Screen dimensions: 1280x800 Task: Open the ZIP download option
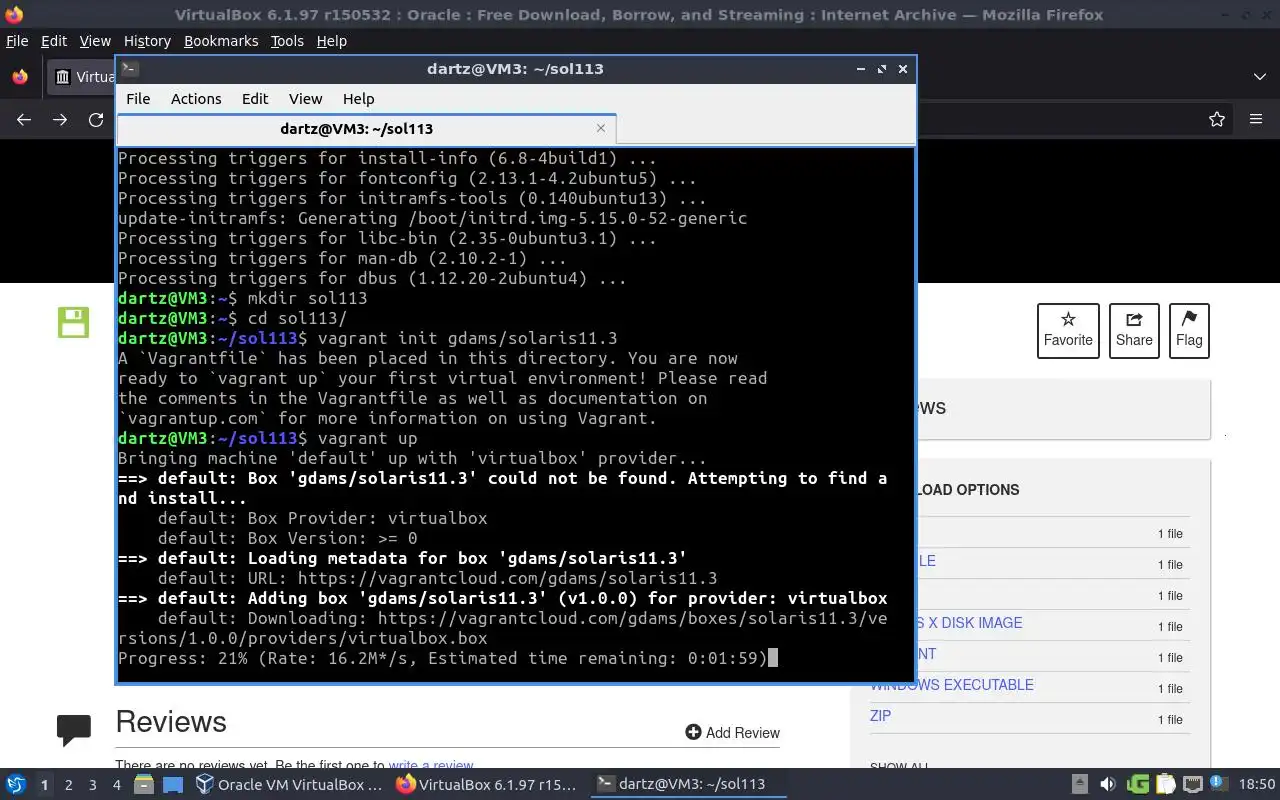tap(880, 716)
